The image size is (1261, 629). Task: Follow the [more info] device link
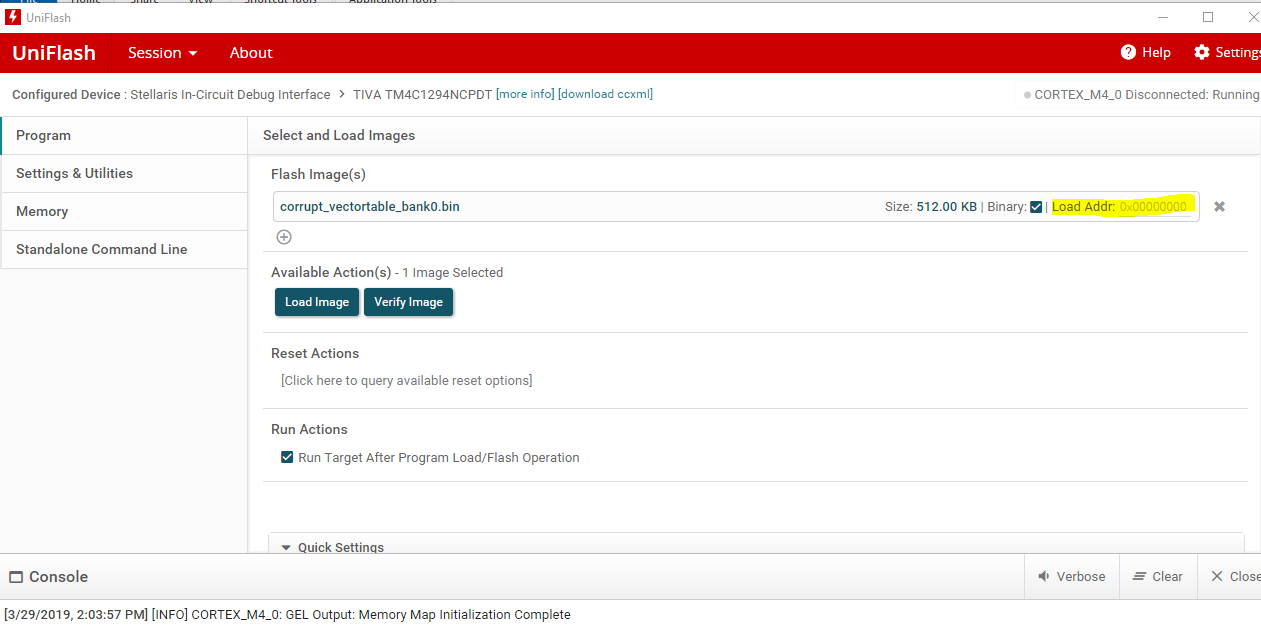pyautogui.click(x=525, y=94)
